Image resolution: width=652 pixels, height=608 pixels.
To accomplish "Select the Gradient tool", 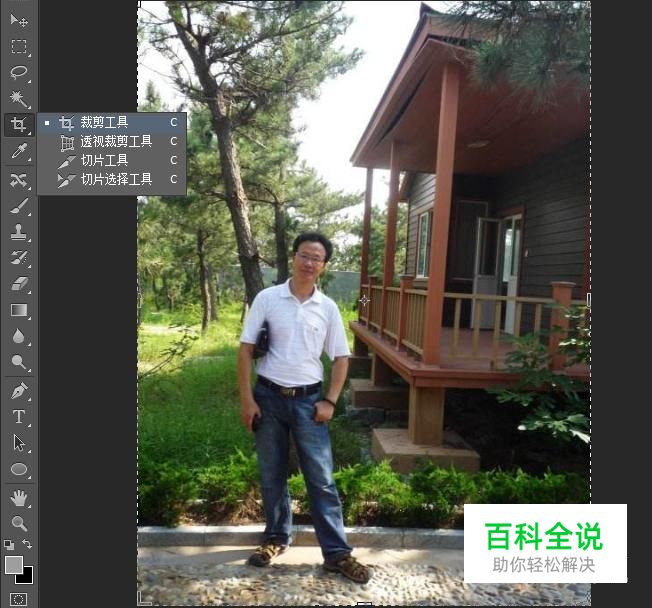I will click(x=19, y=310).
